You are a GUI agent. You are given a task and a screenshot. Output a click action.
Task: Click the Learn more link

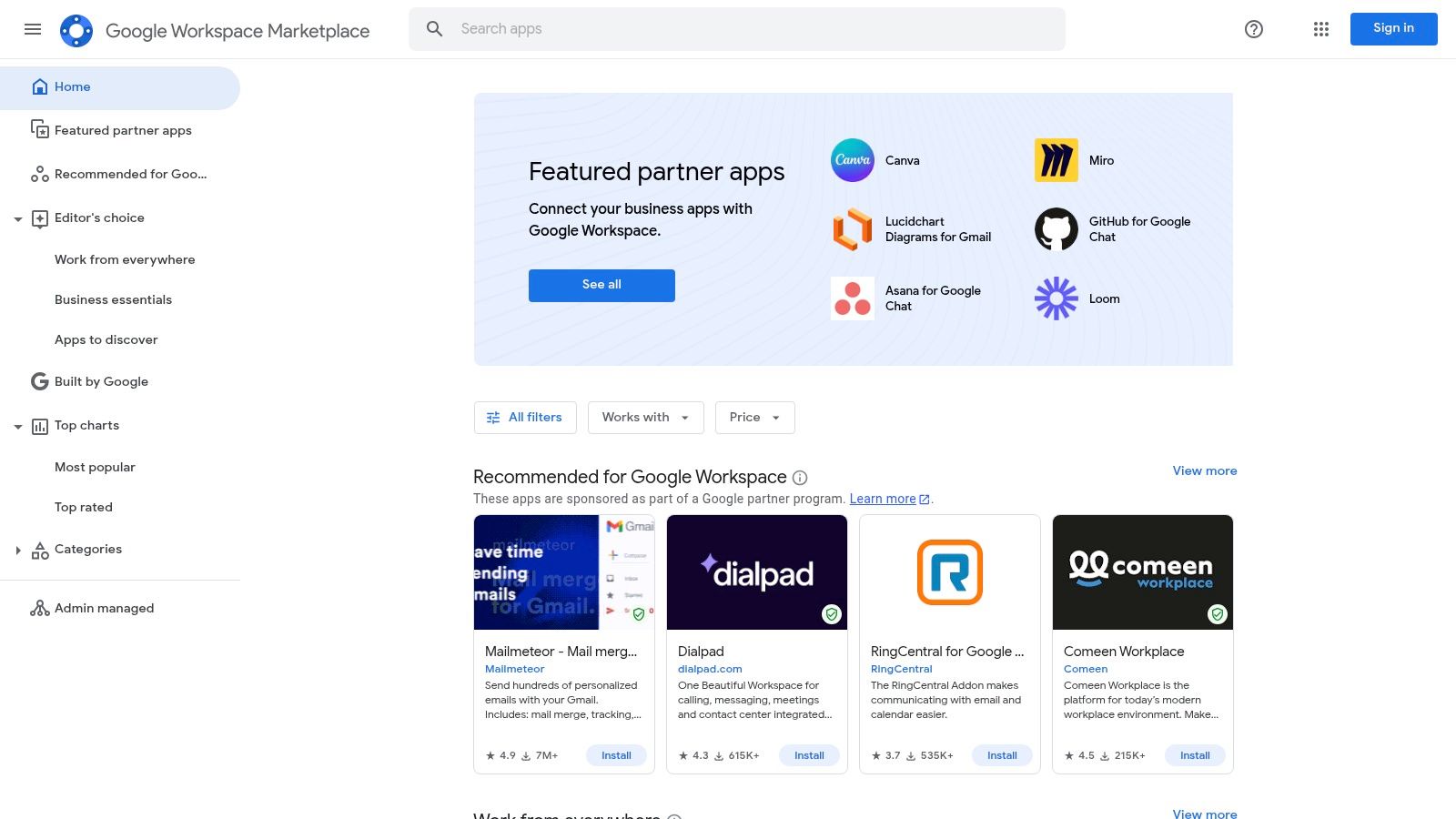tap(883, 499)
